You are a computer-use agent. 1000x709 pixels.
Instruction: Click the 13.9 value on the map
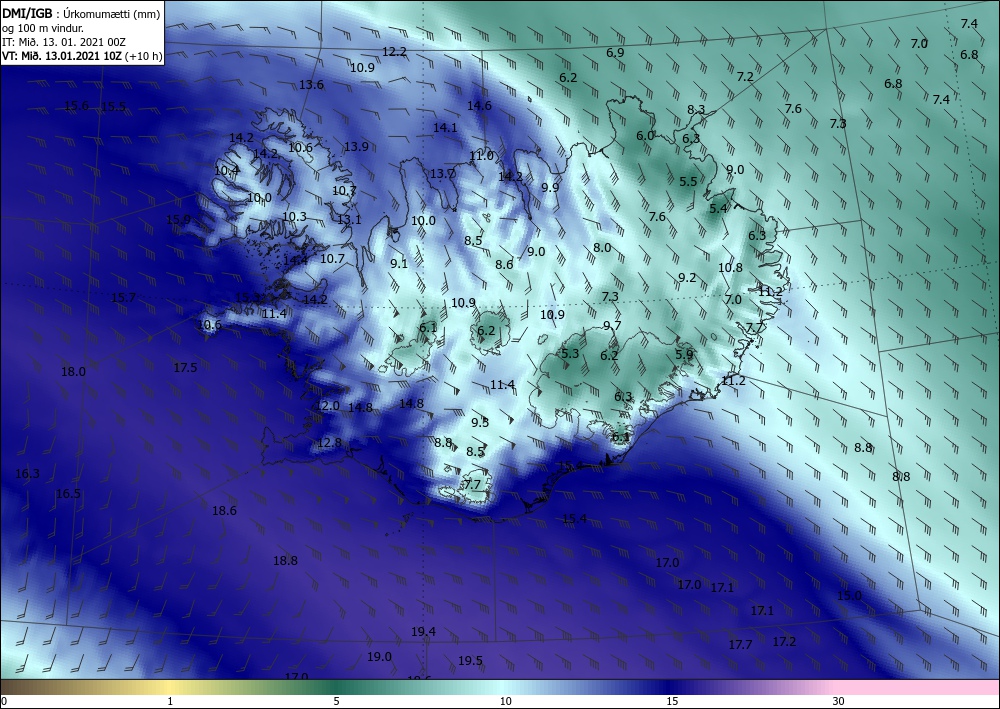pos(356,147)
